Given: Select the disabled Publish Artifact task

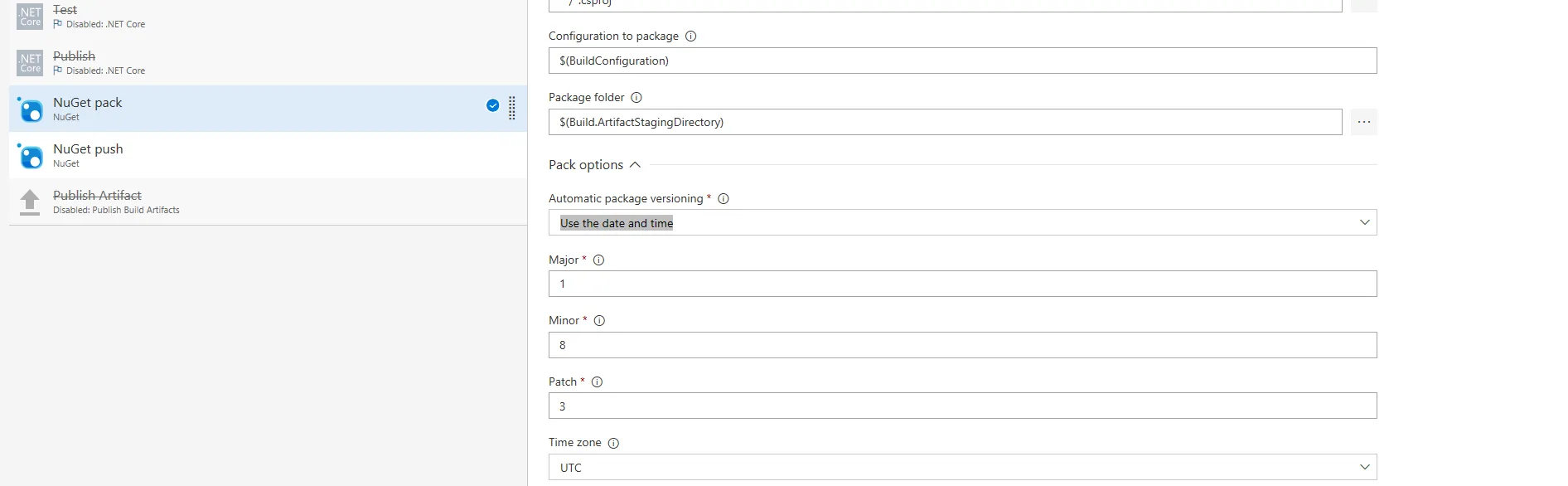Looking at the screenshot, I should 249,202.
